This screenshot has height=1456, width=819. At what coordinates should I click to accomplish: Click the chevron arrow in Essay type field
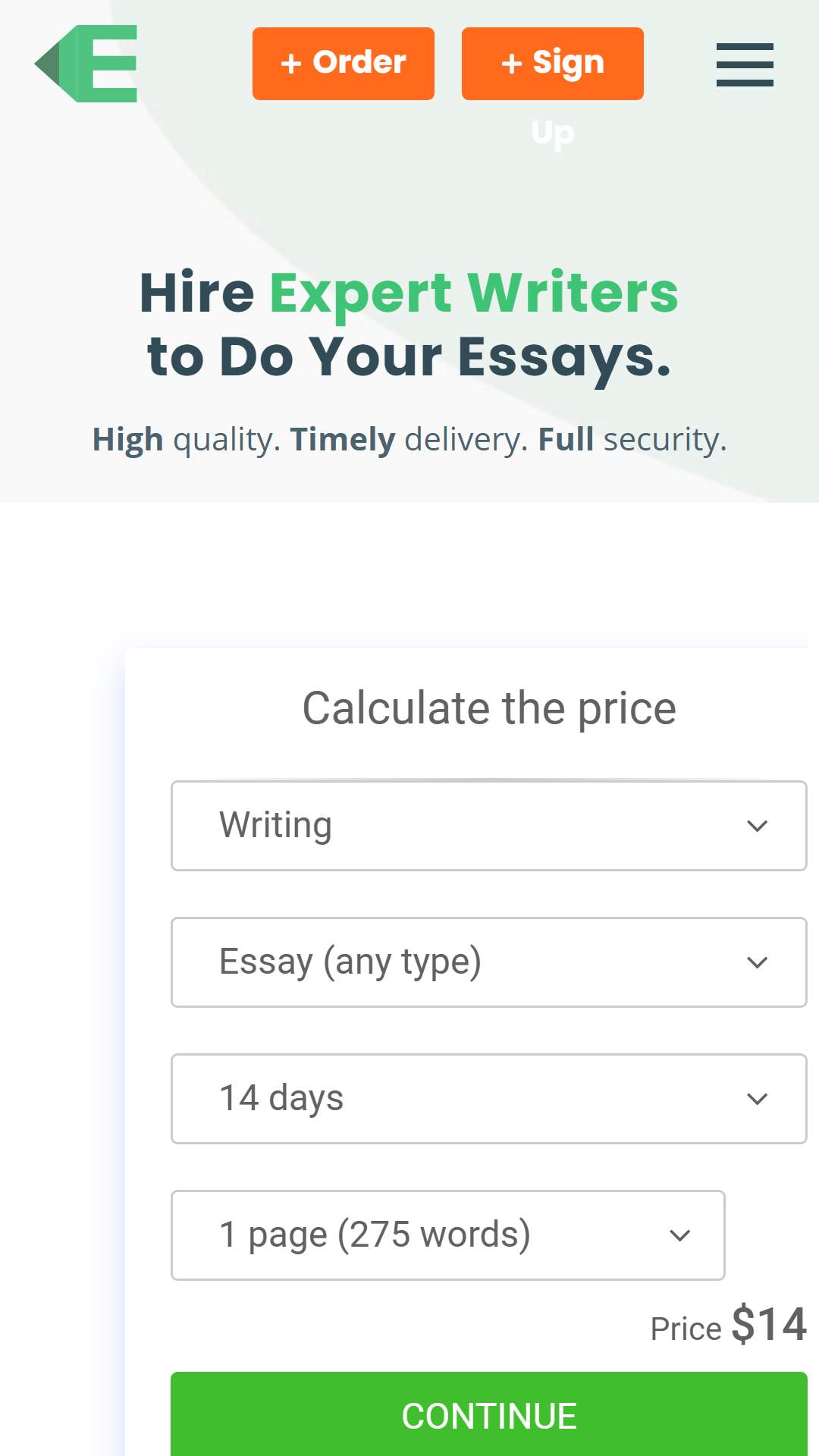(x=758, y=962)
